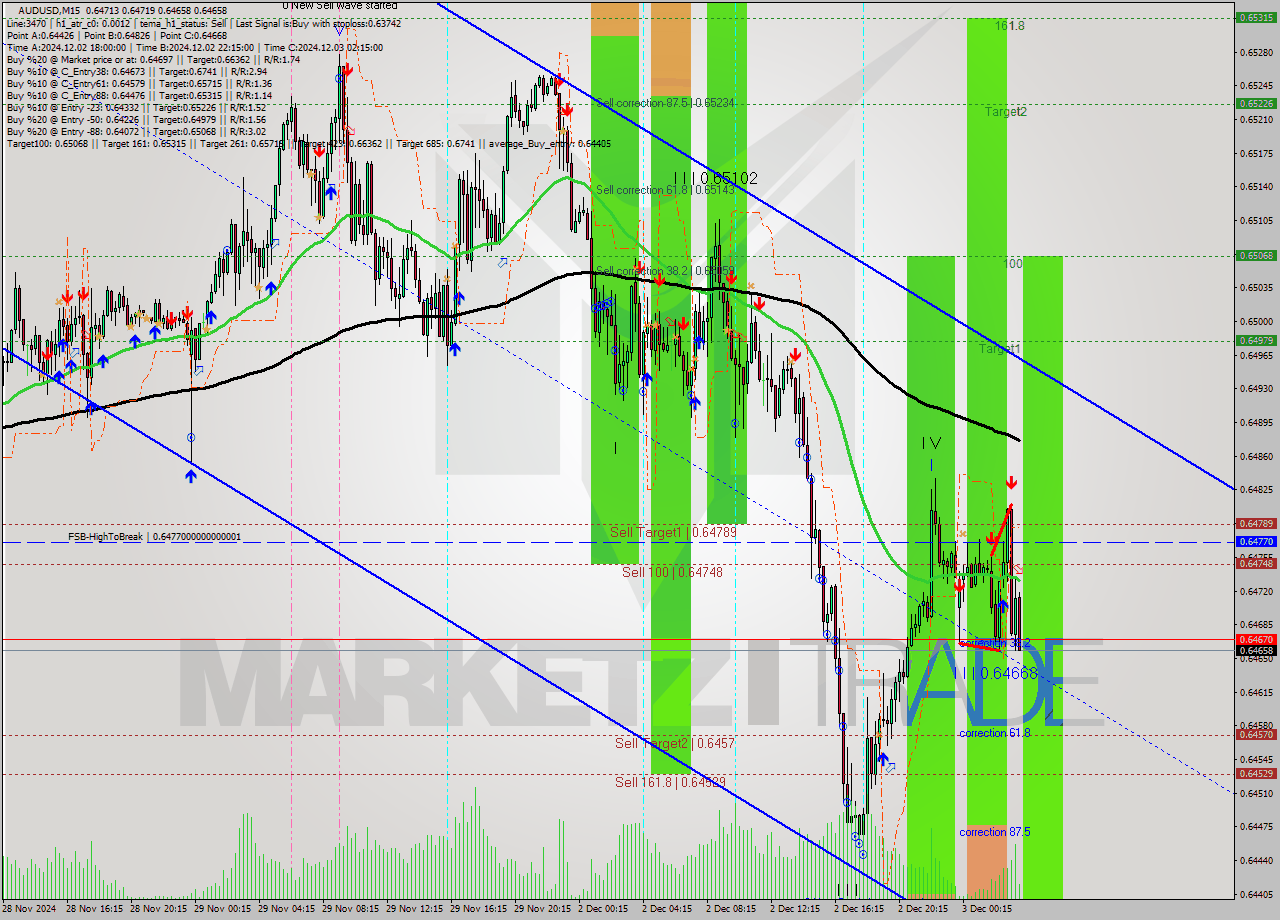The image size is (1280, 920).
Task: Click the 'I V' wave label
Action: [x=932, y=442]
